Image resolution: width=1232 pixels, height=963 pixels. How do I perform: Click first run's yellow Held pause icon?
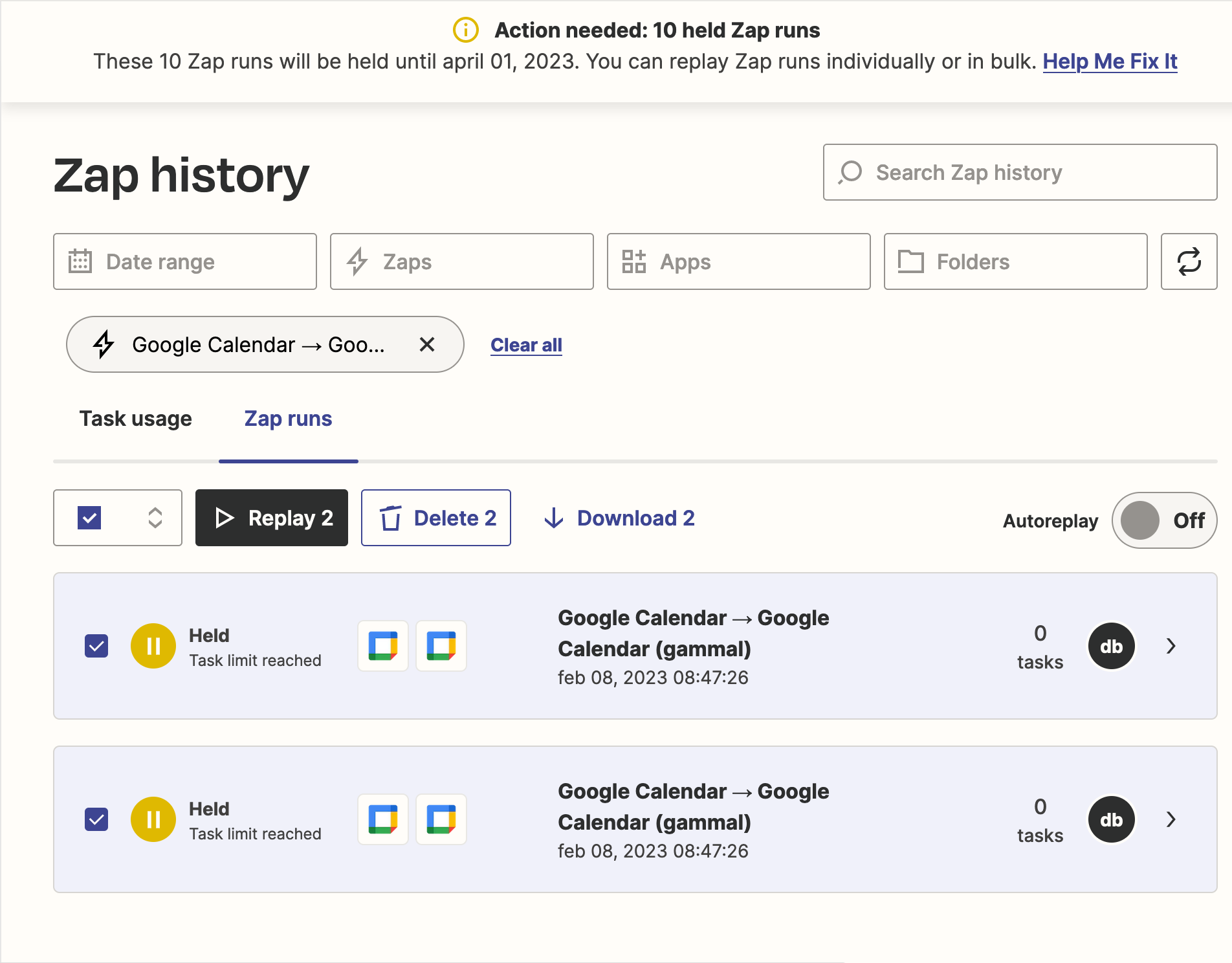click(153, 646)
